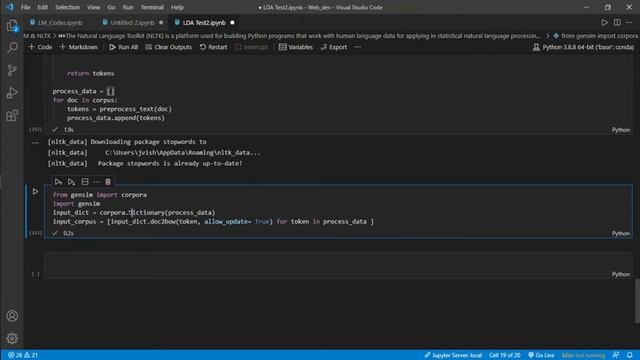Open the output cell ellipsis menu
640x360 pixels.
[36, 142]
